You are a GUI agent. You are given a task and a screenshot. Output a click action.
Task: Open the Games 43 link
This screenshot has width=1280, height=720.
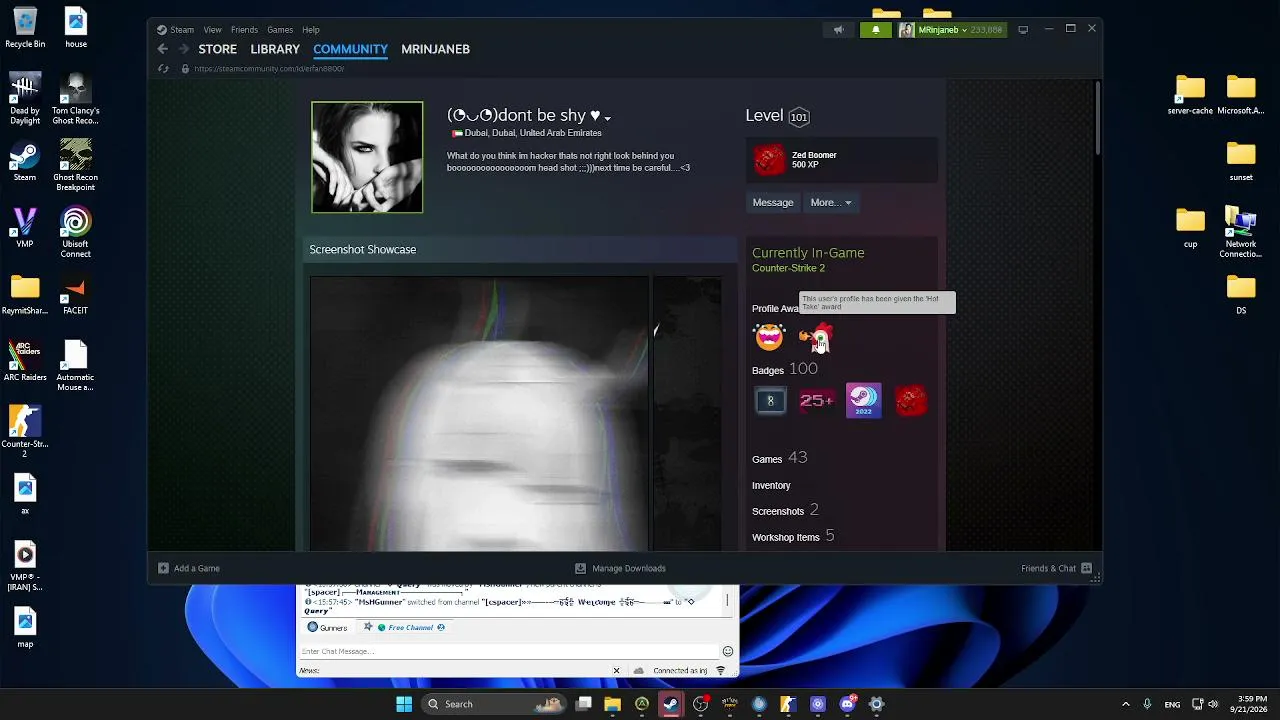[x=780, y=458]
